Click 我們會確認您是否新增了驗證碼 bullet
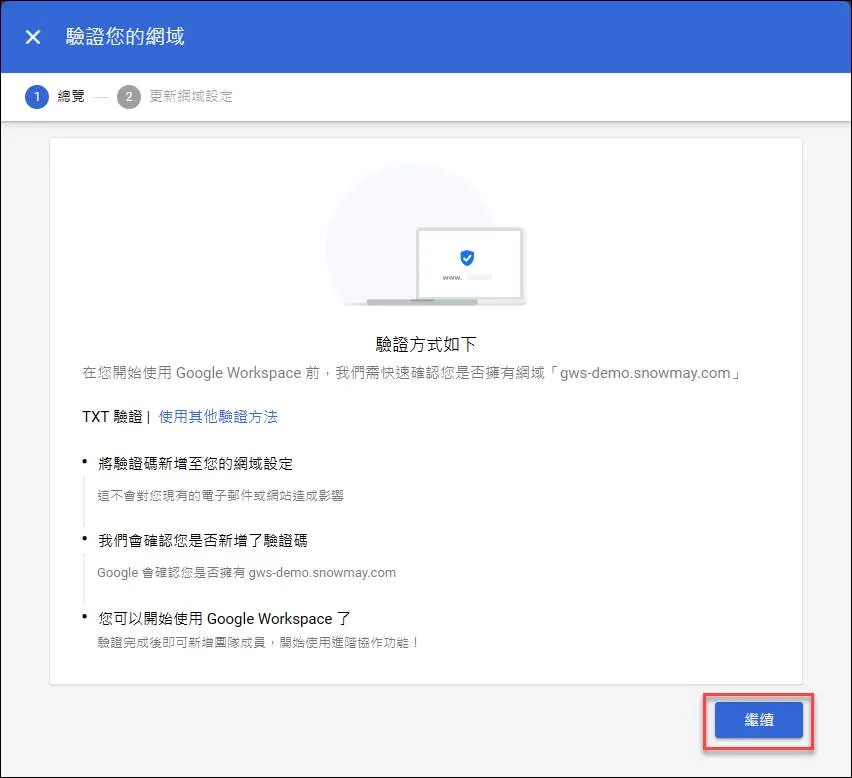Image resolution: width=852 pixels, height=778 pixels. (203, 541)
